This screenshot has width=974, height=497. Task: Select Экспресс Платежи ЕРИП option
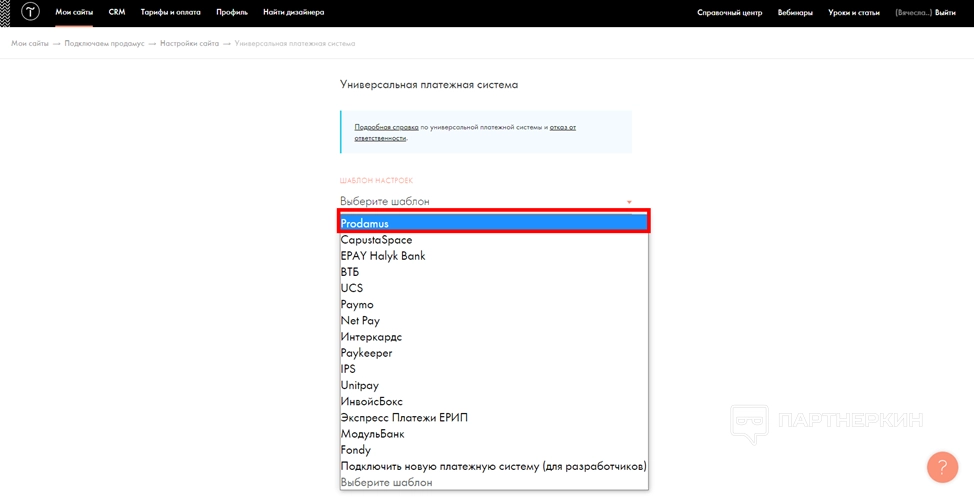tap(494, 417)
